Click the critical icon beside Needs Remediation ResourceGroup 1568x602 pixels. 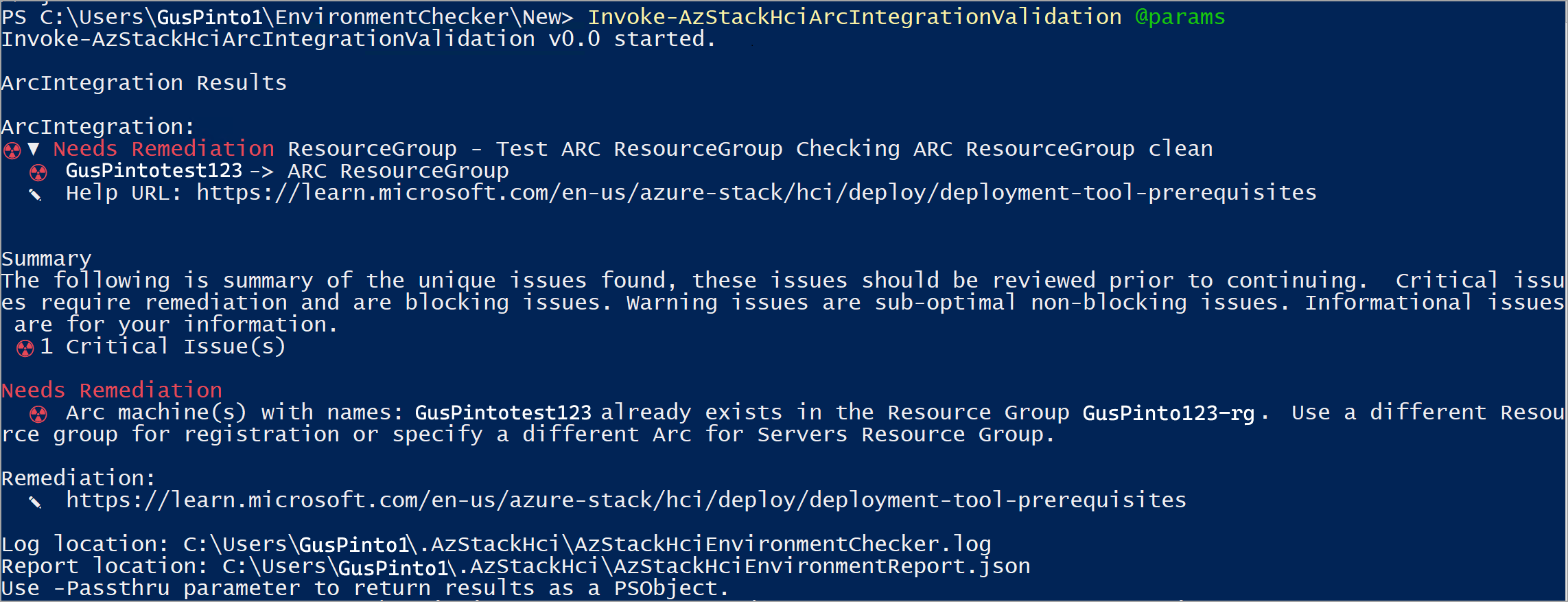[x=12, y=150]
